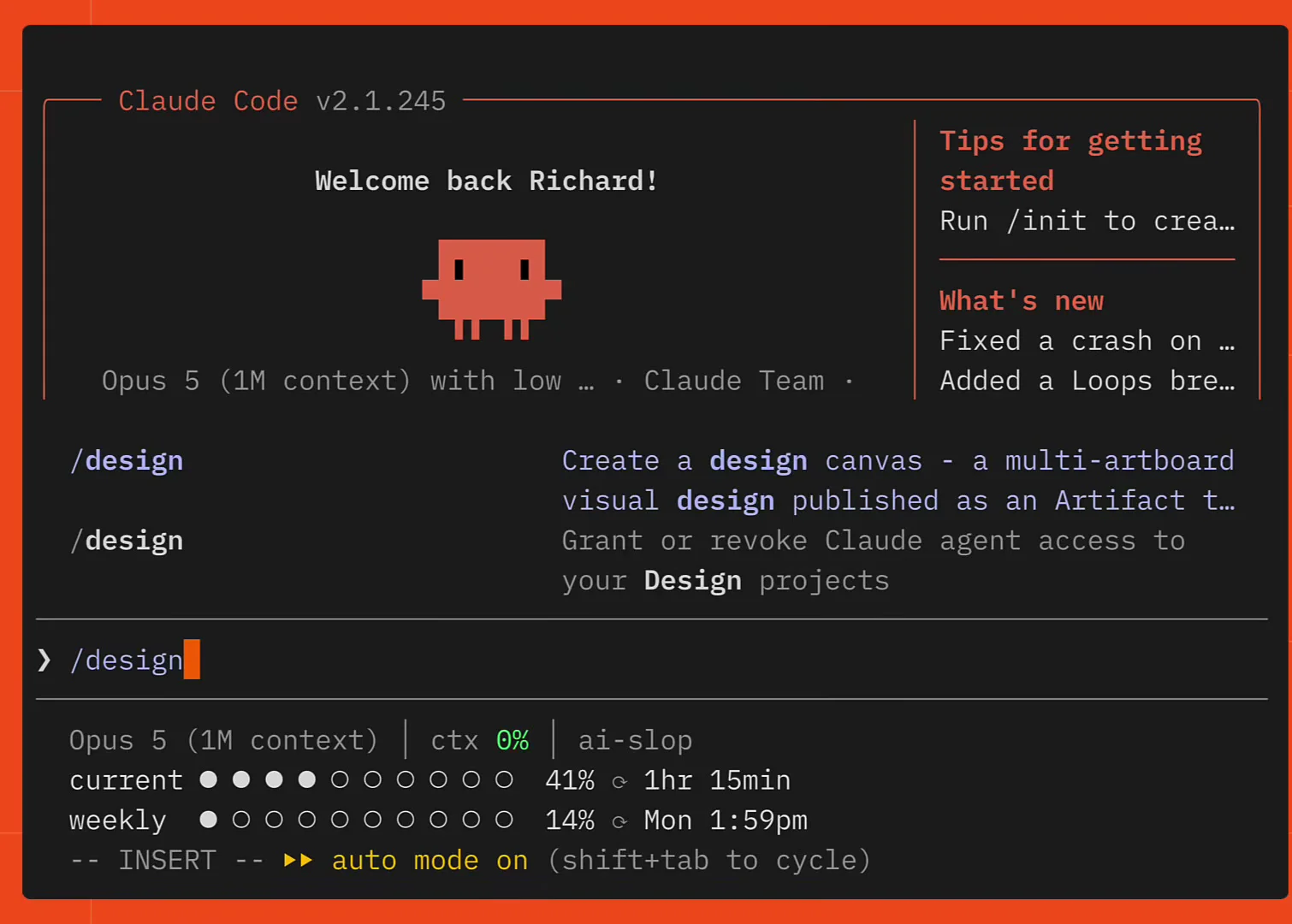Click status bar model 'Opus 5 (1M context)'

pyautogui.click(x=223, y=740)
